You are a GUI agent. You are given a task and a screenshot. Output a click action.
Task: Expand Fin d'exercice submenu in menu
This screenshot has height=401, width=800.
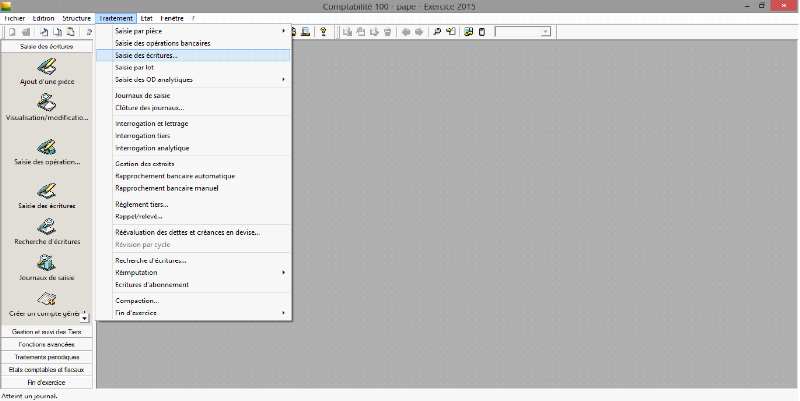(x=194, y=313)
